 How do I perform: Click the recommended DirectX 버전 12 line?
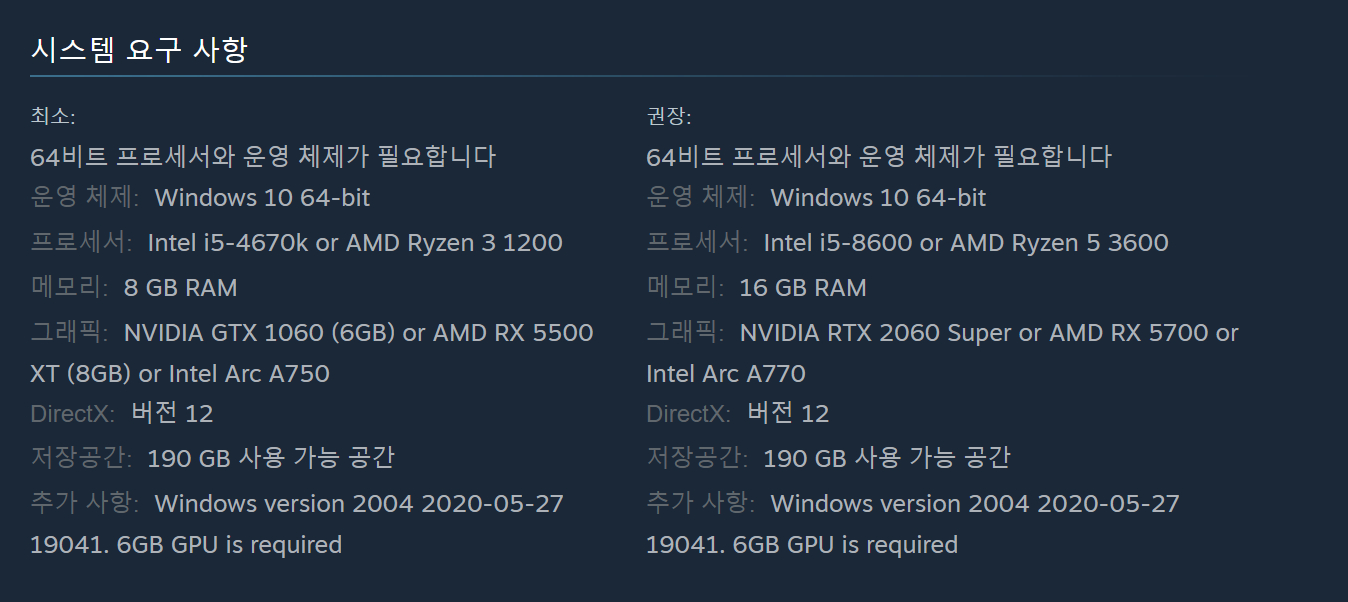click(788, 413)
